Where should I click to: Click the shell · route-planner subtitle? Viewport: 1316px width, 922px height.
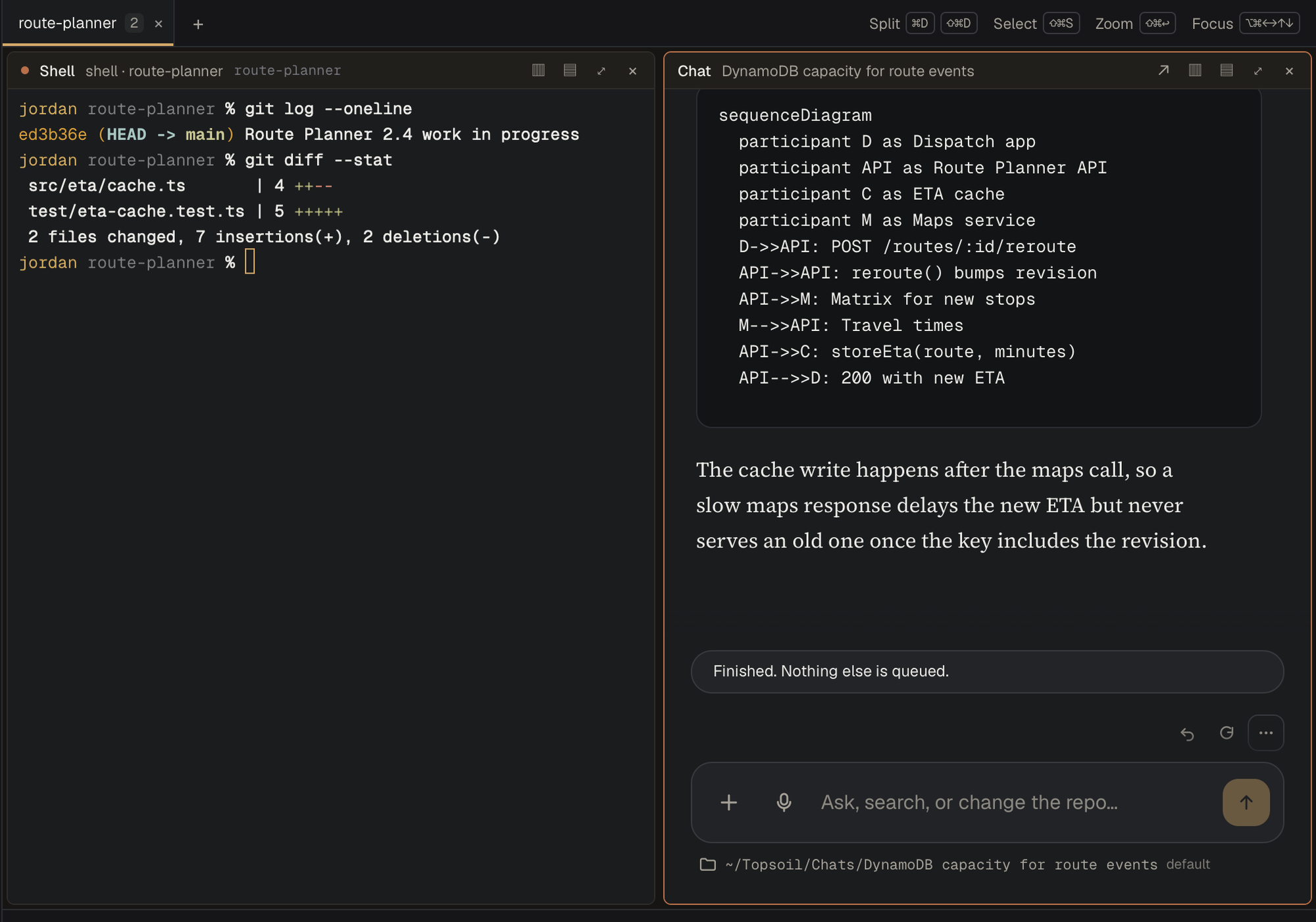154,71
